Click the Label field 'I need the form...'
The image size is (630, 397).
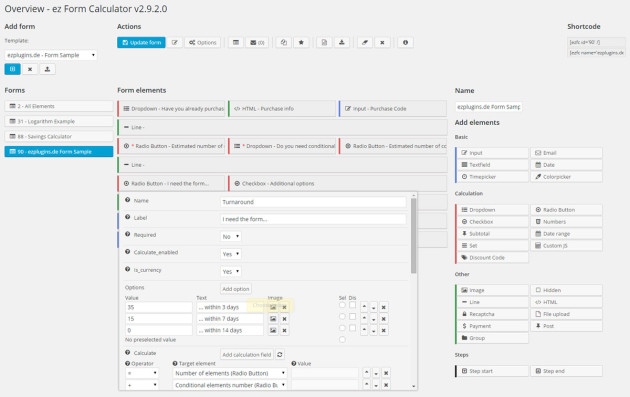pyautogui.click(x=313, y=219)
